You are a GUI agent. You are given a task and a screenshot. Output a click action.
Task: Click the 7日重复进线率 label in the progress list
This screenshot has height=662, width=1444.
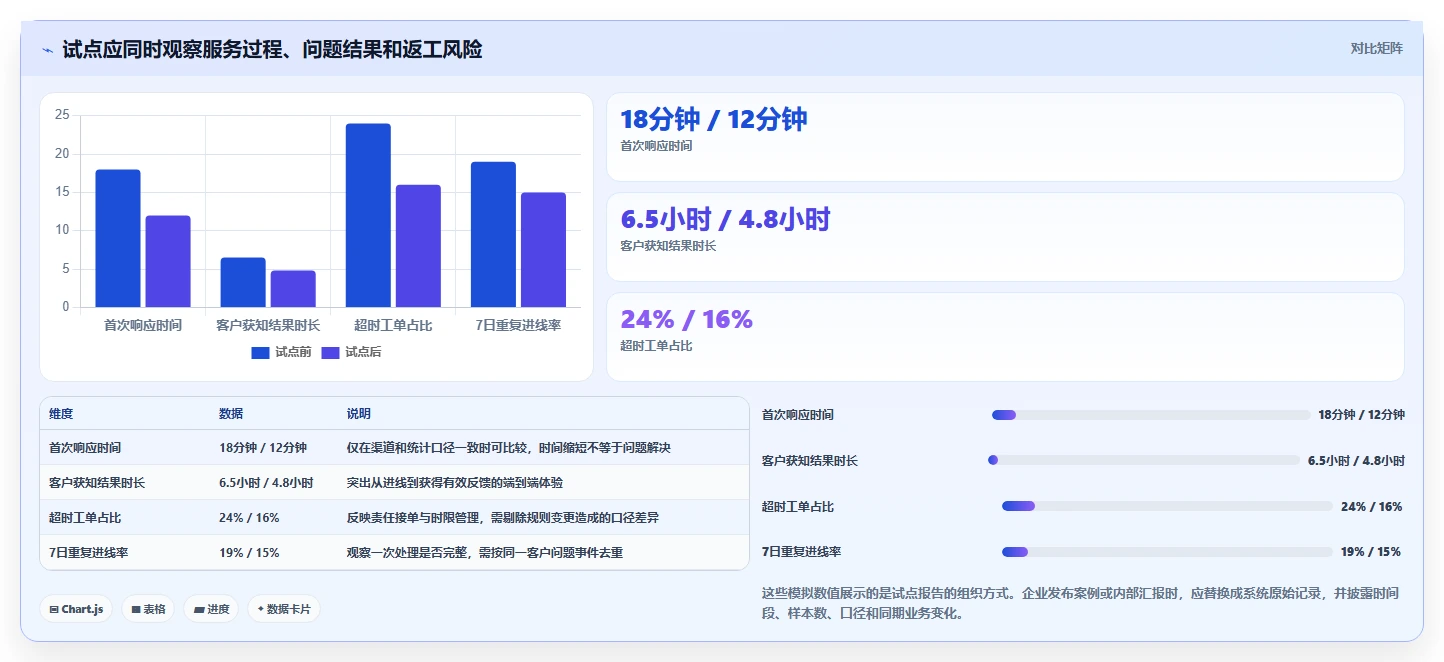pyautogui.click(x=802, y=552)
